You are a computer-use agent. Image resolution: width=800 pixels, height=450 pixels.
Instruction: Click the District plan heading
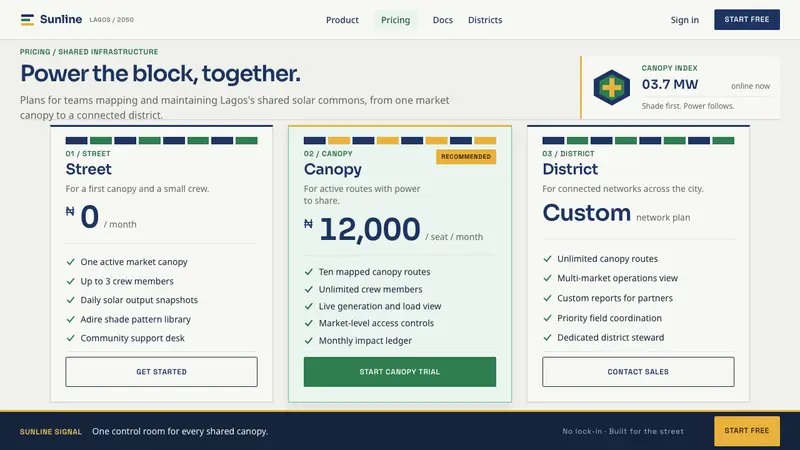click(x=570, y=169)
